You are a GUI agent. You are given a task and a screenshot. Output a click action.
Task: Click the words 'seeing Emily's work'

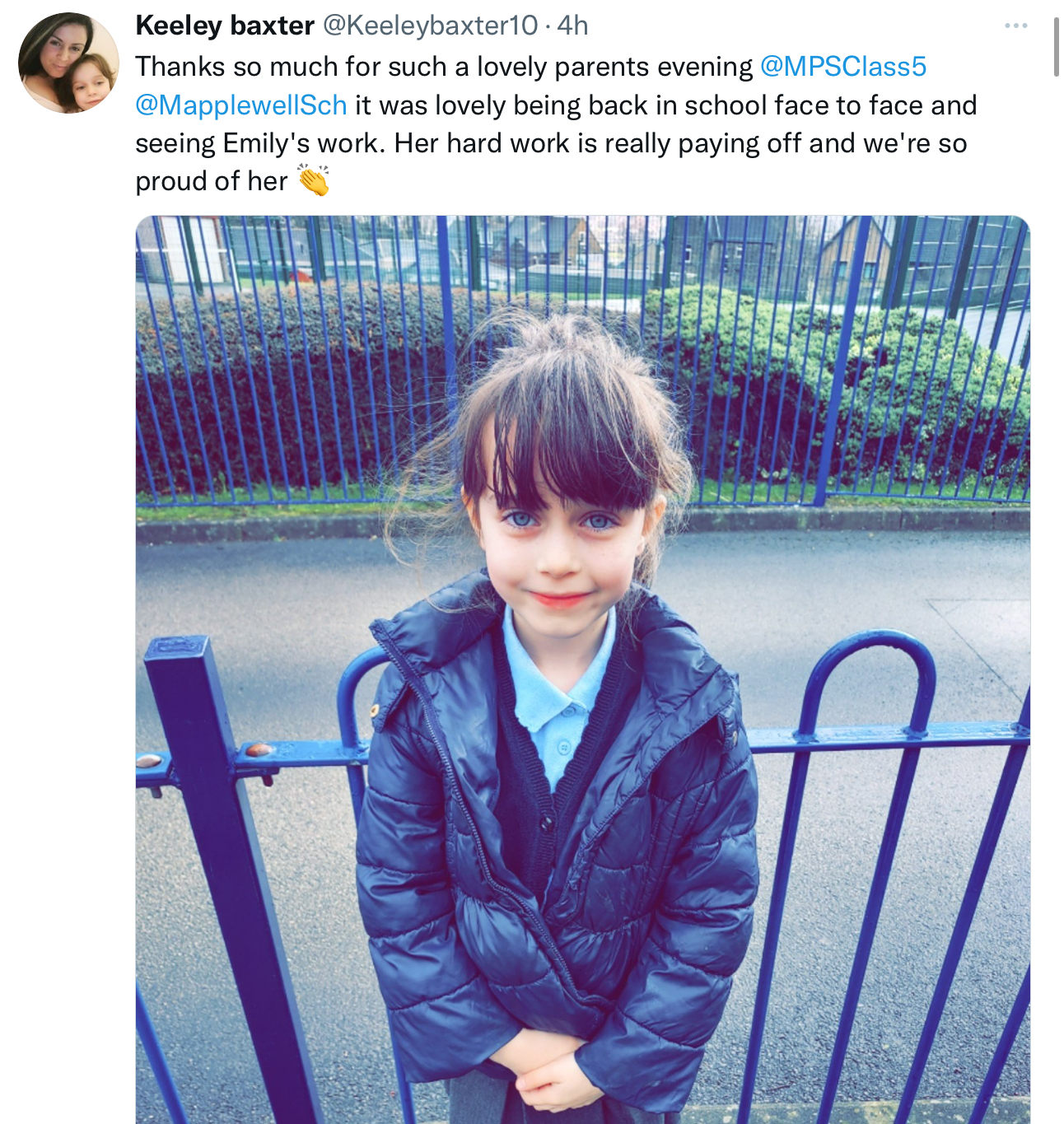tap(260, 143)
